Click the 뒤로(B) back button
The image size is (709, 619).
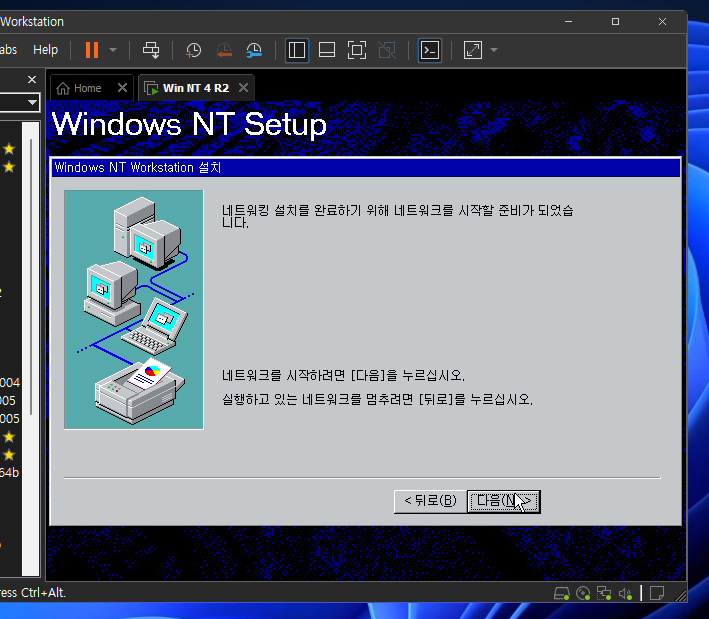(430, 501)
